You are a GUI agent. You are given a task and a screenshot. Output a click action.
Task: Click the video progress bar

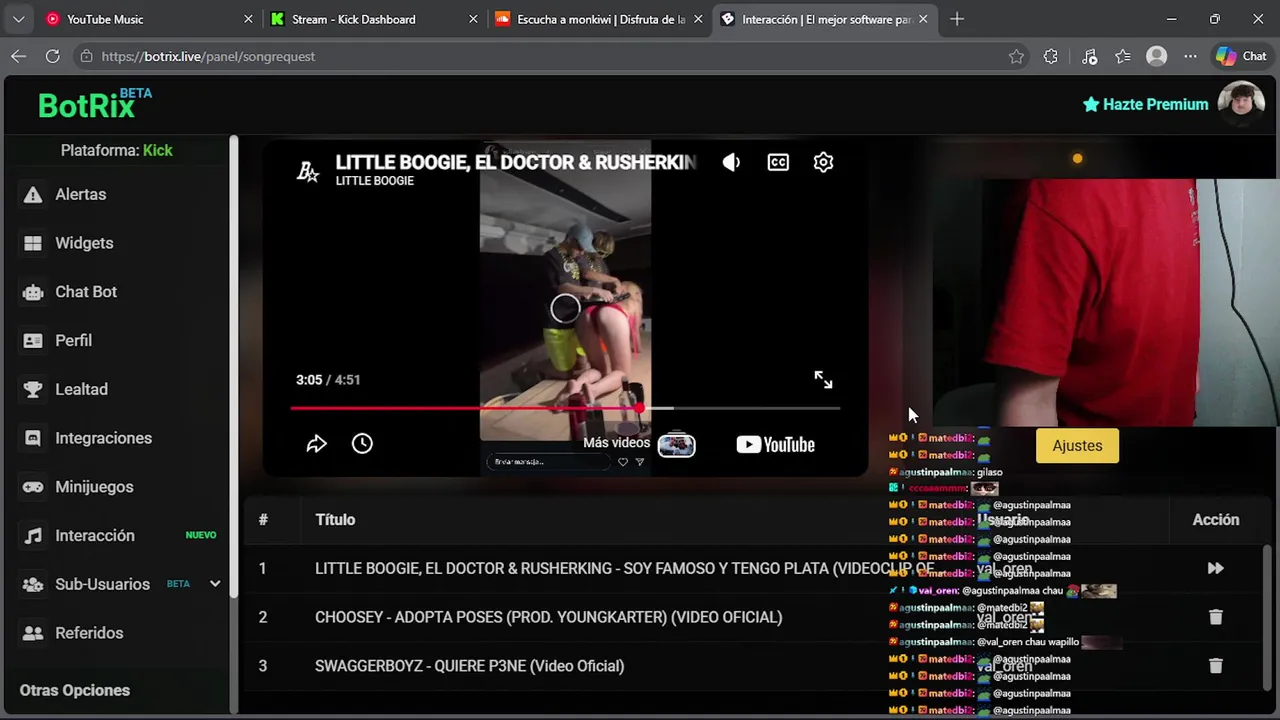tap(565, 408)
